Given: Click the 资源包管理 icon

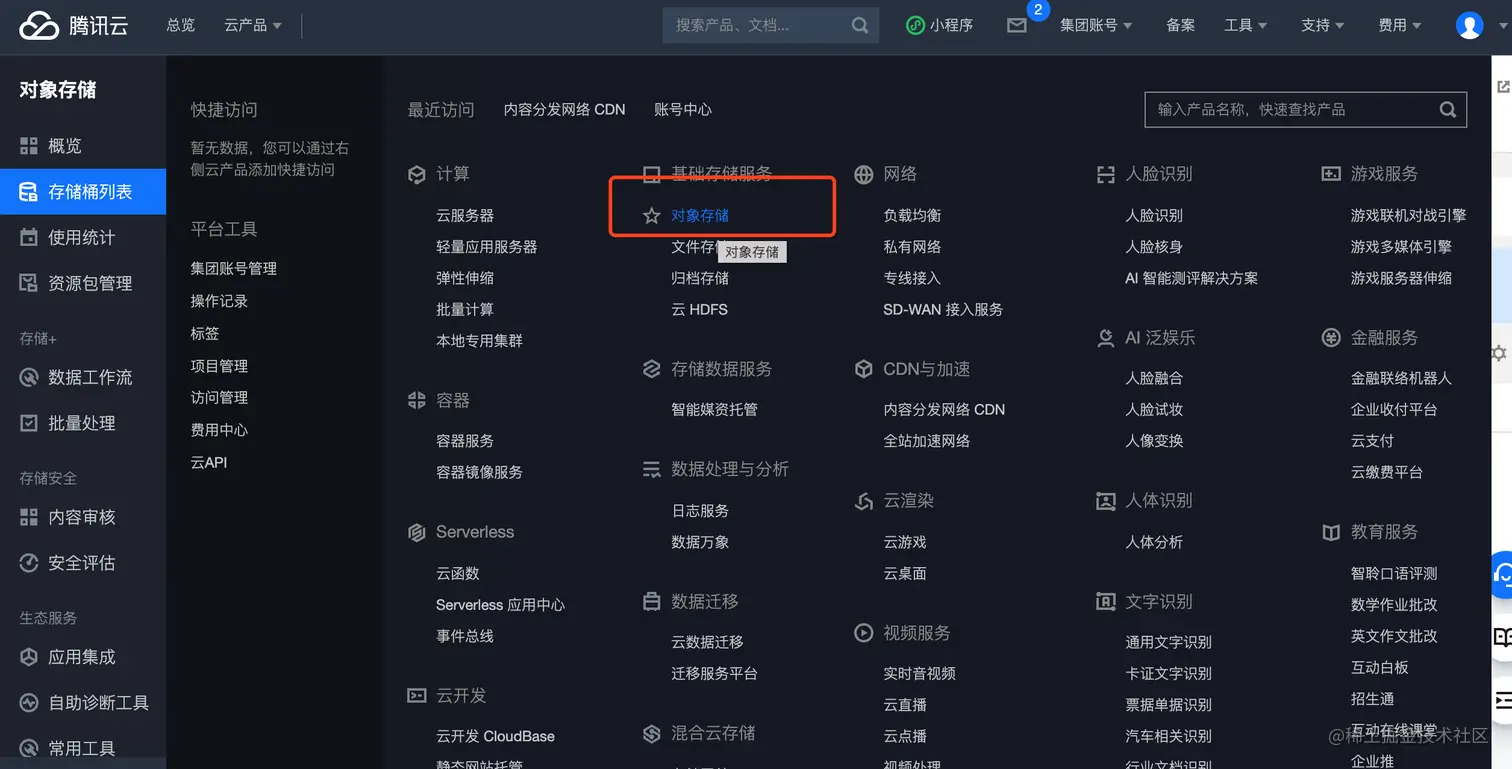Looking at the screenshot, I should [x=29, y=283].
